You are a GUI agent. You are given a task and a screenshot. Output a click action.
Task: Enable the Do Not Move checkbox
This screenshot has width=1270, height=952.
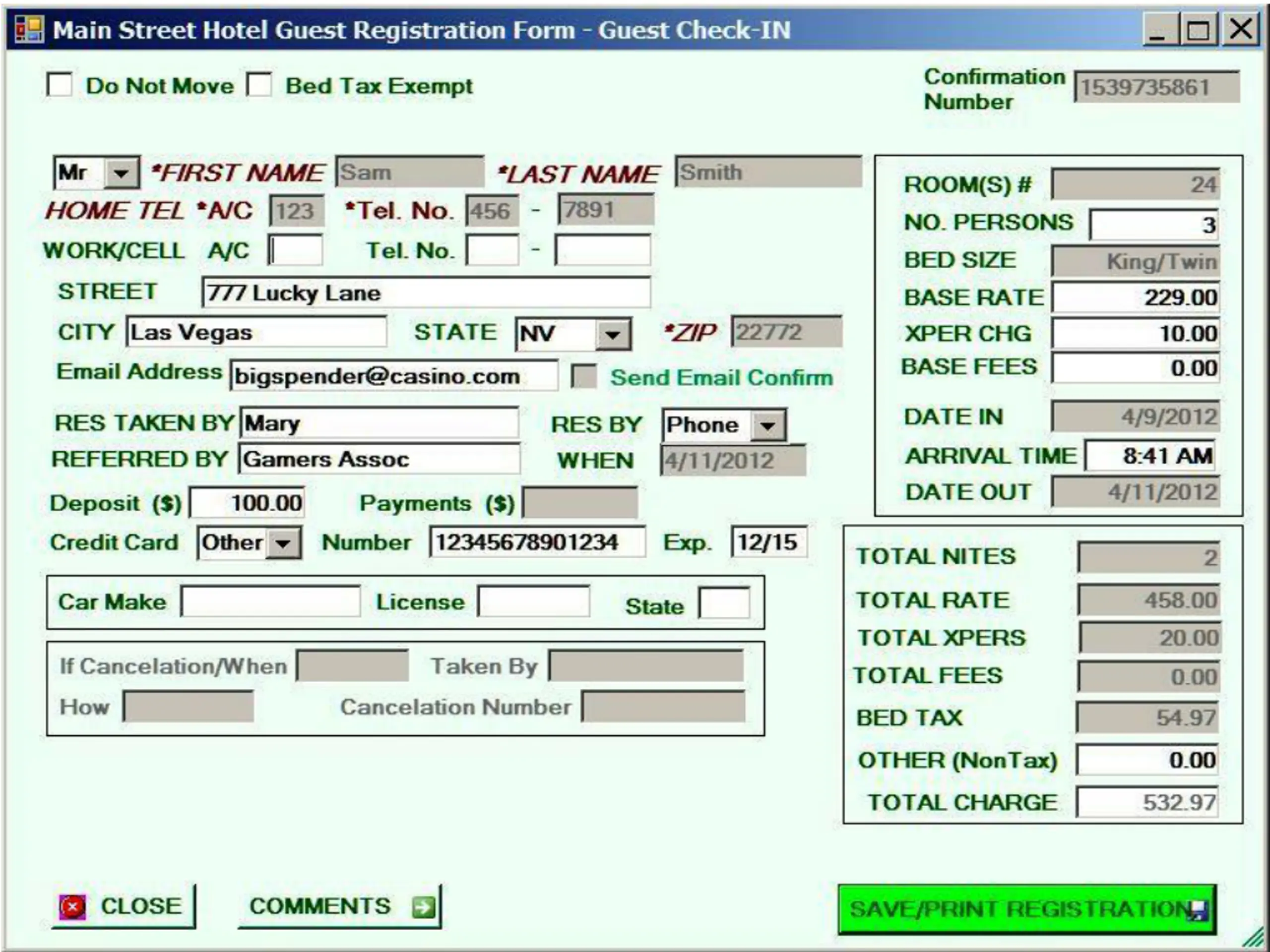click(60, 85)
